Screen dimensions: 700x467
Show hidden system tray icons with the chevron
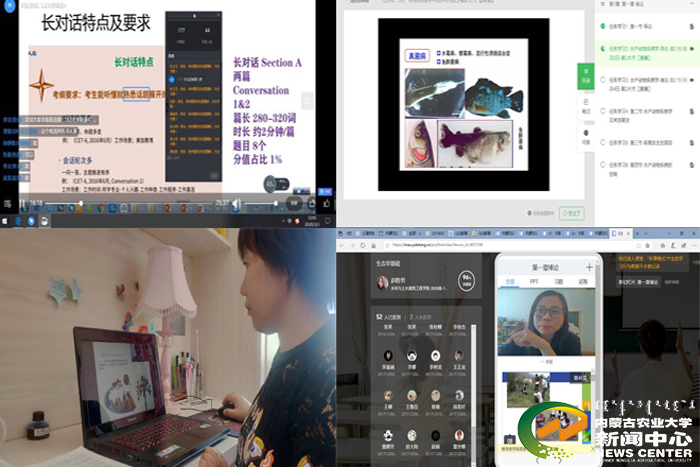click(x=283, y=221)
